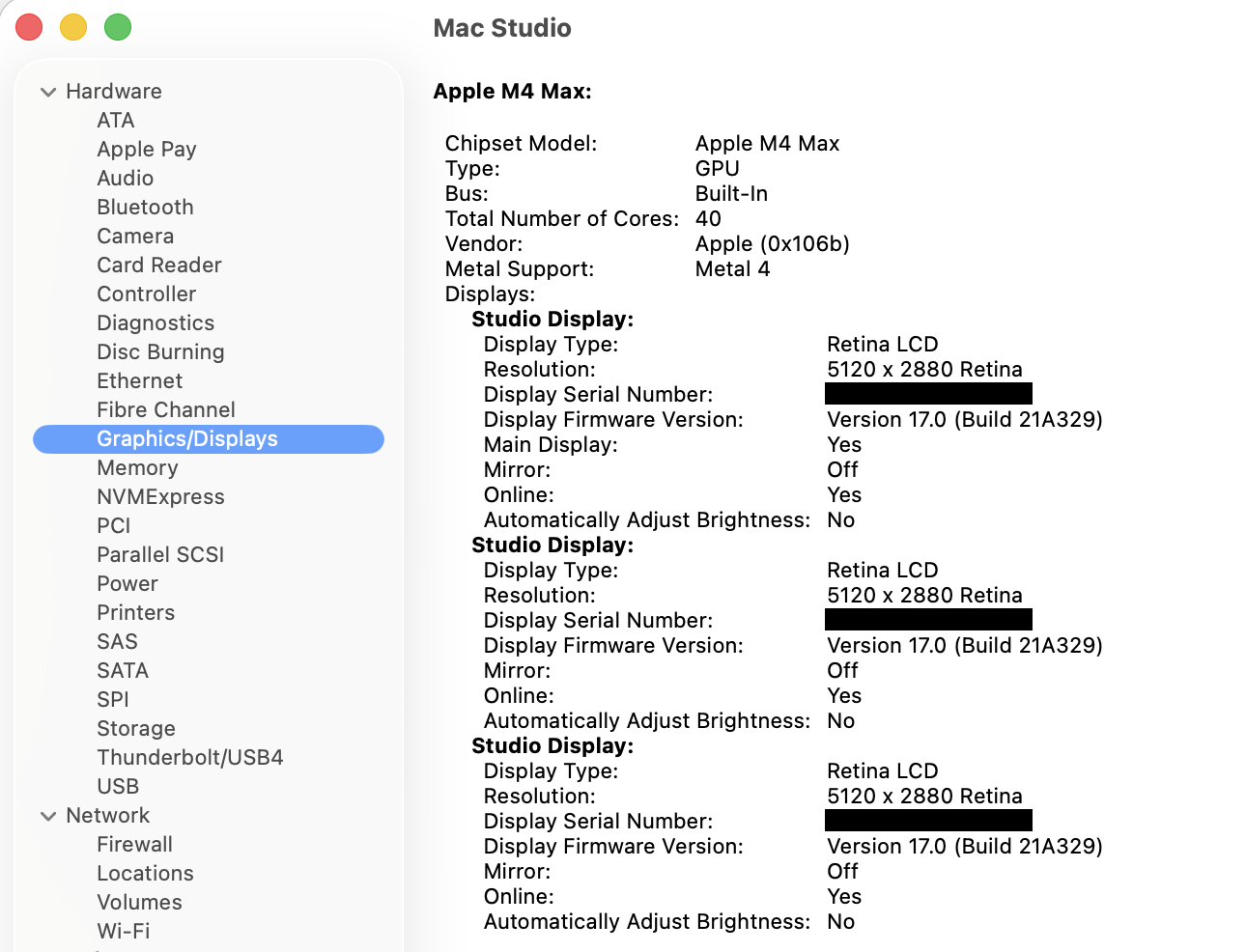Image resolution: width=1246 pixels, height=952 pixels.
Task: Inspect the Power hardware report
Action: click(127, 583)
